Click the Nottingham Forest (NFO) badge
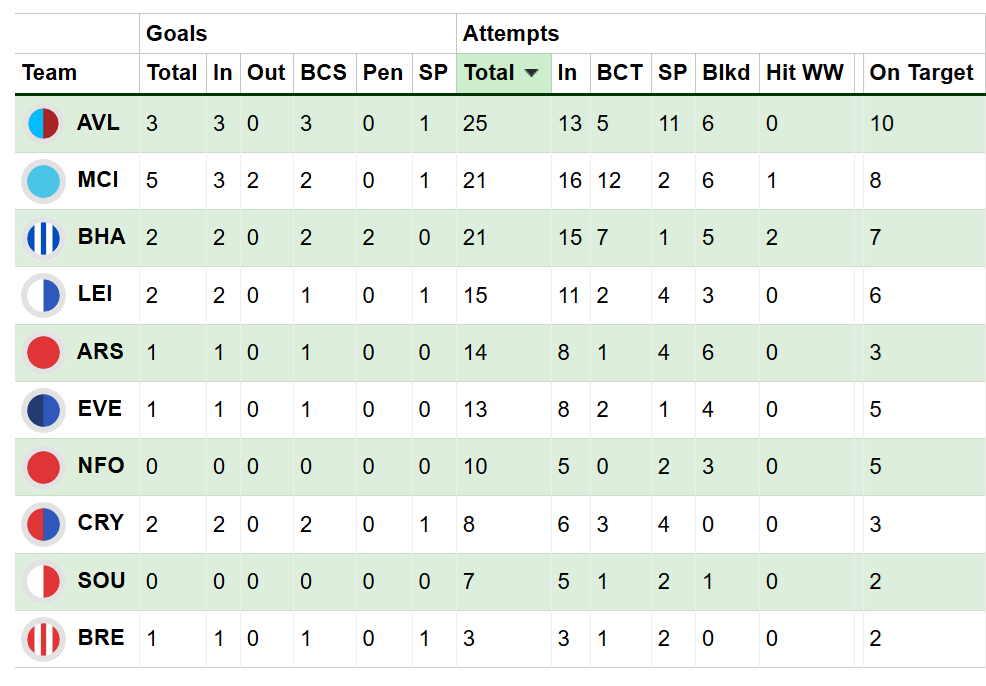986x686 pixels. coord(43,466)
